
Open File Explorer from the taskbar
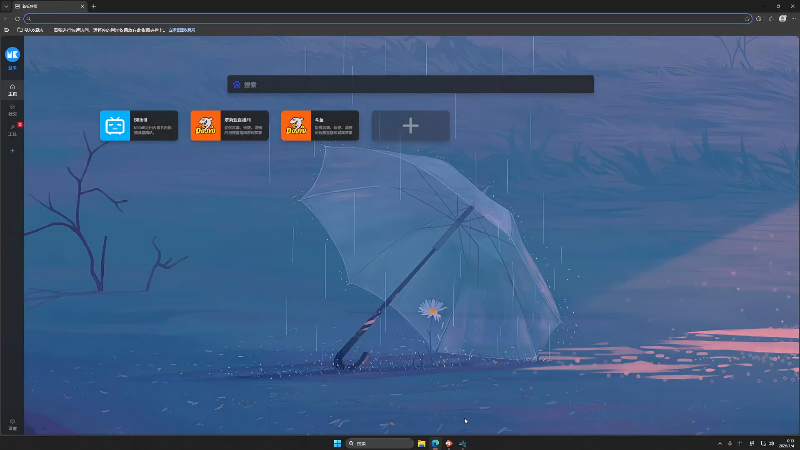tap(421, 443)
